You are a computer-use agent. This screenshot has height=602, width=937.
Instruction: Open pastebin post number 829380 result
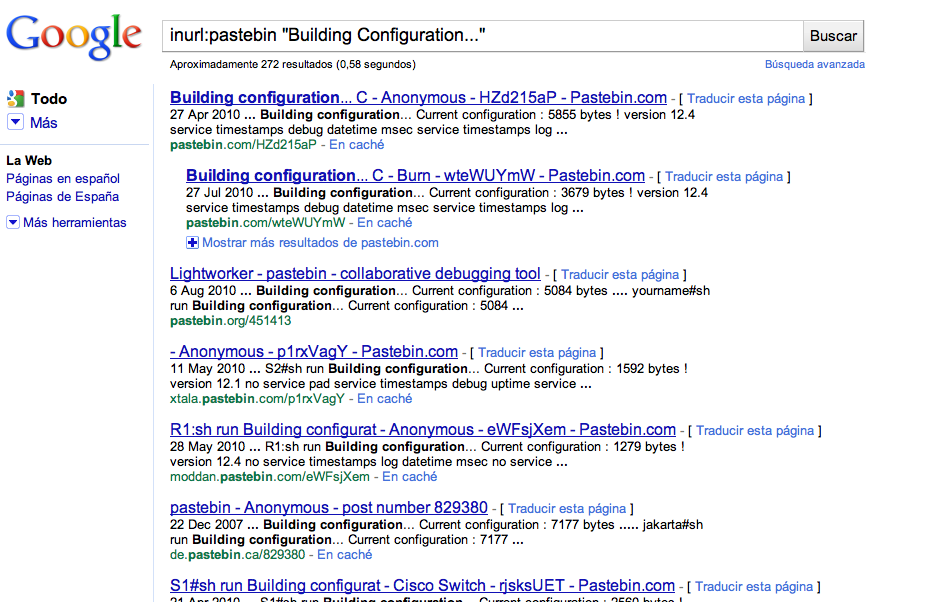coord(328,508)
